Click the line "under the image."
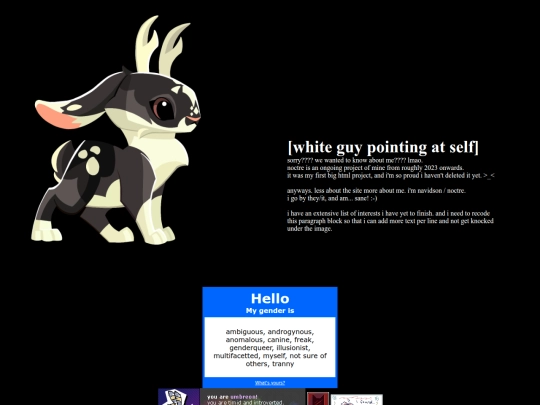540x405 pixels. tap(309, 229)
